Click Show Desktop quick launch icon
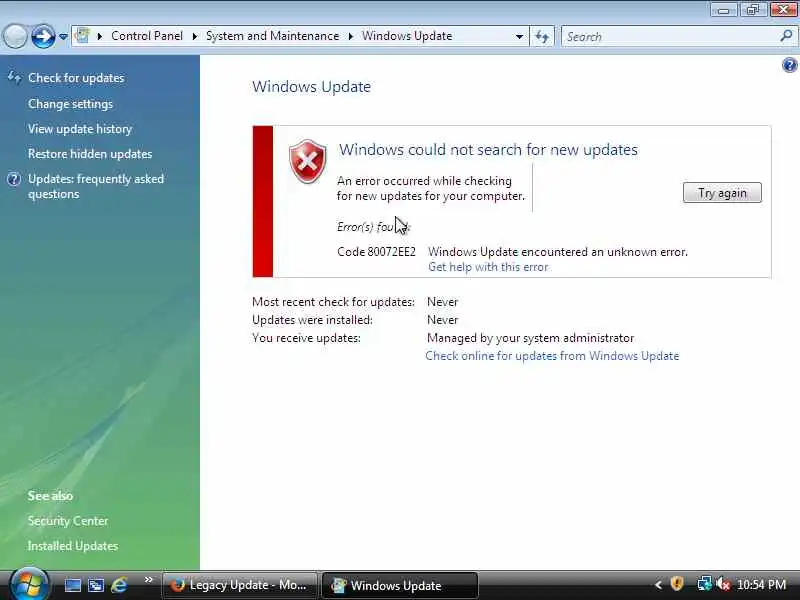Image resolution: width=800 pixels, height=600 pixels. coord(72,585)
